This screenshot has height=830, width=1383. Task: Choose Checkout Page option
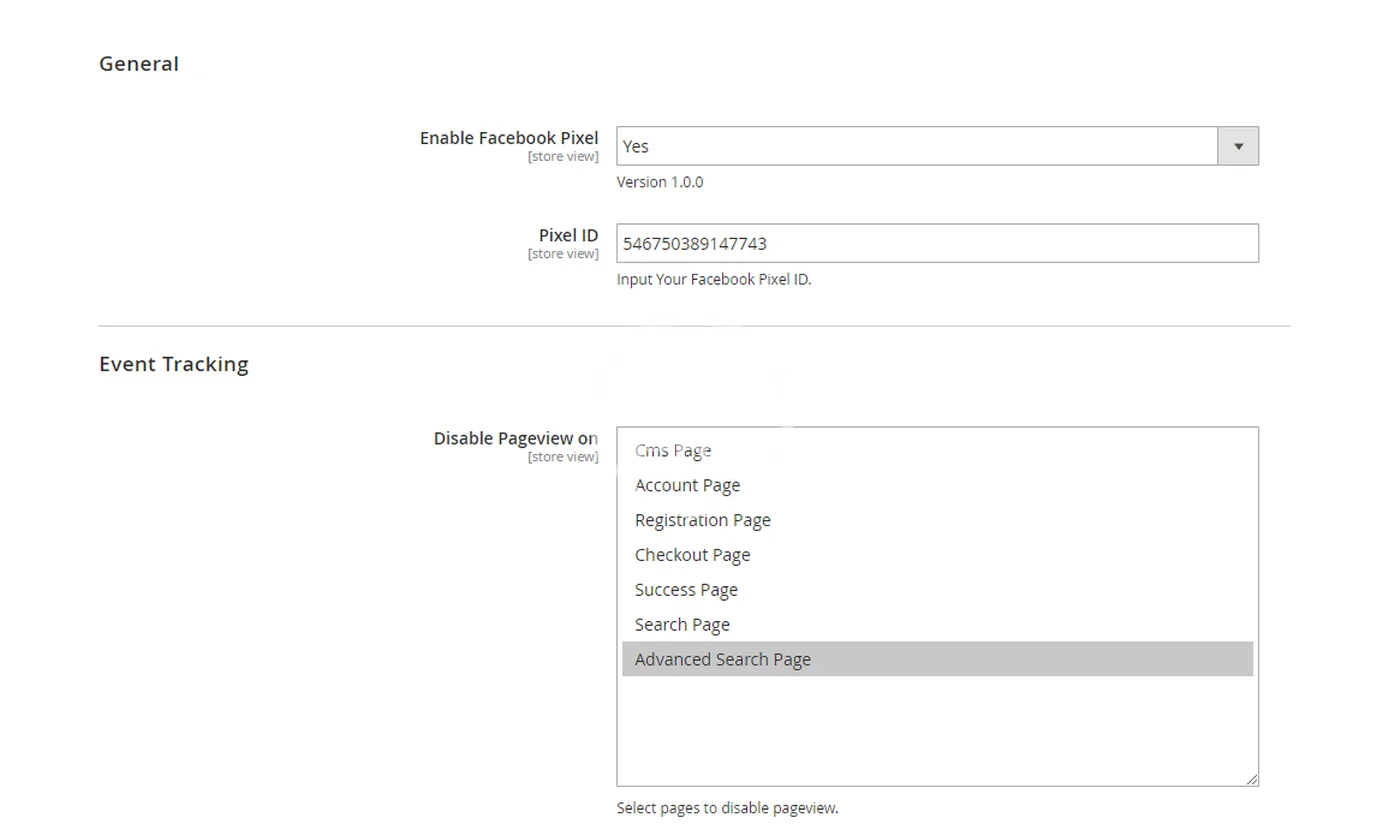click(692, 555)
